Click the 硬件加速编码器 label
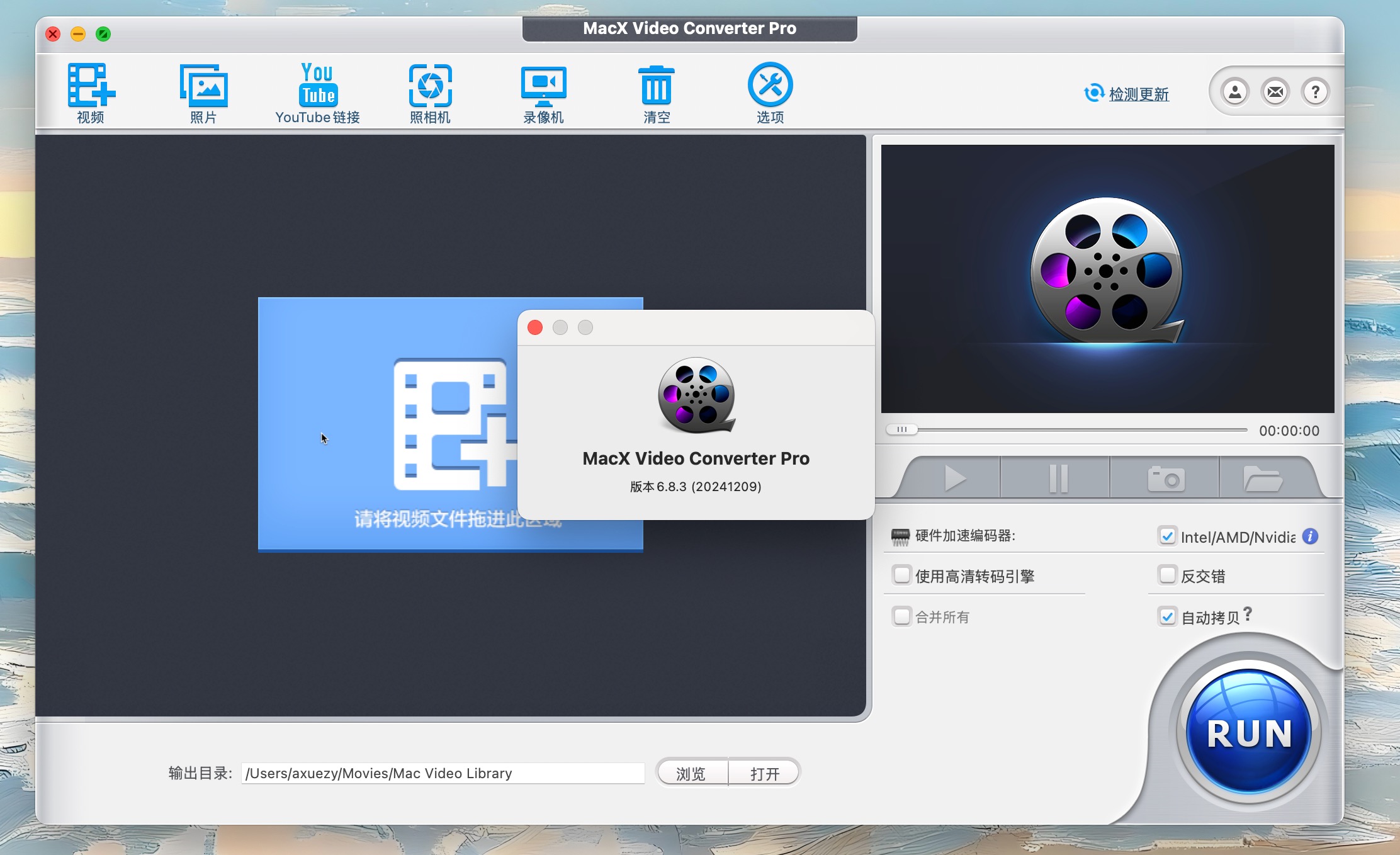This screenshot has height=855, width=1400. point(965,536)
